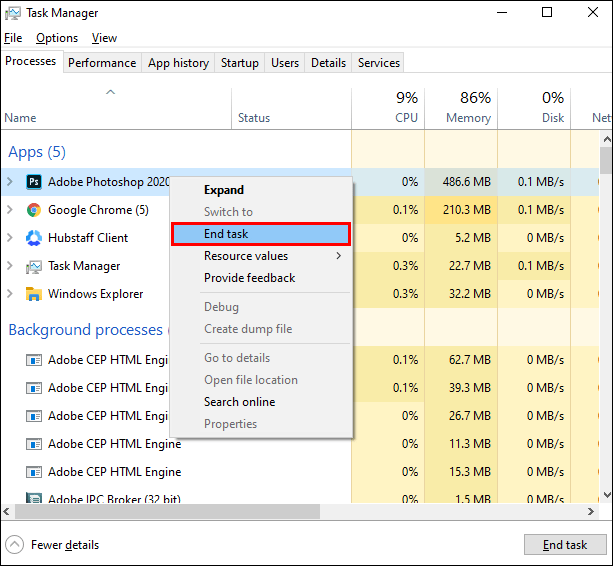
Task: Expand the Adobe Photoshop 2020 process group
Action: coord(10,181)
